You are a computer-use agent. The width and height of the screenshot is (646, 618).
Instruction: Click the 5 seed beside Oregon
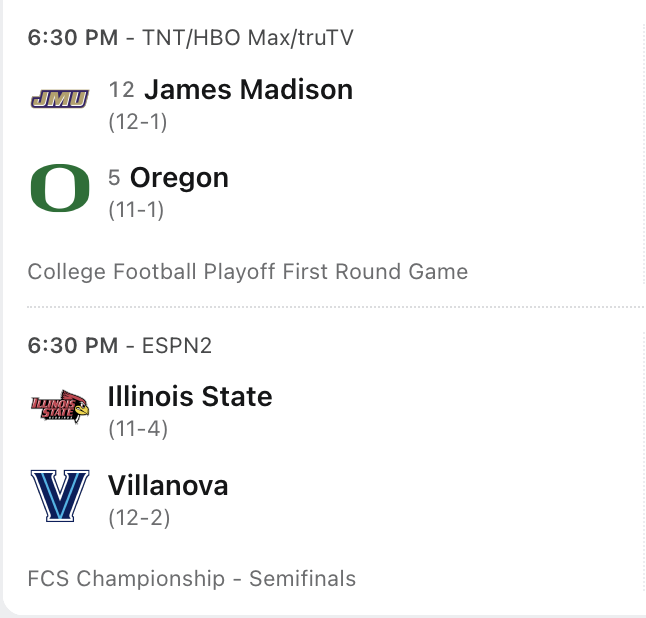coord(114,179)
